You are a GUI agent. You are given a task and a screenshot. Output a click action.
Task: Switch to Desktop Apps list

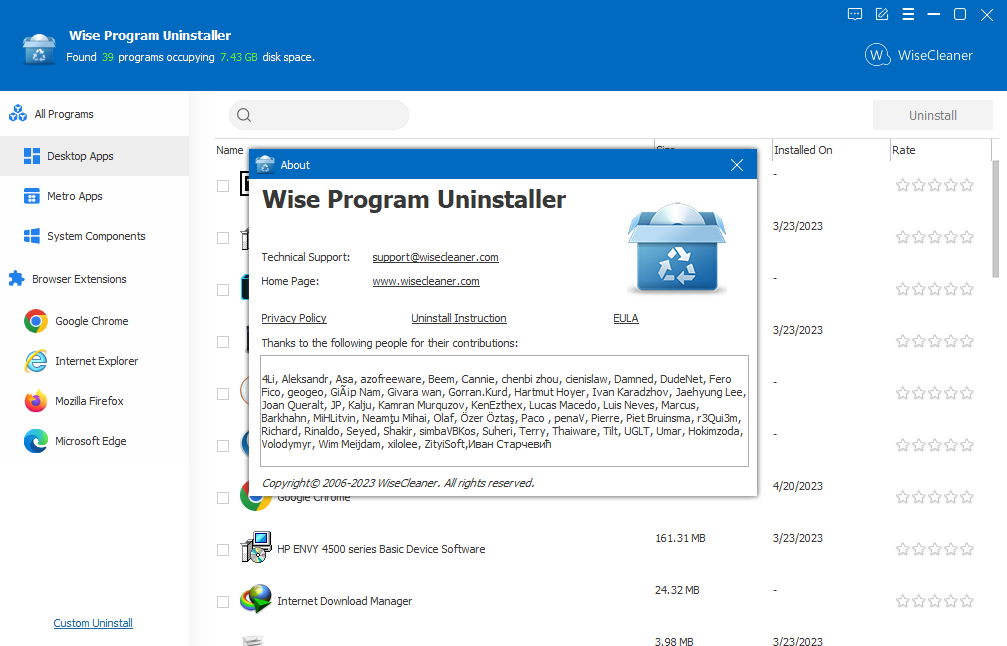[94, 156]
